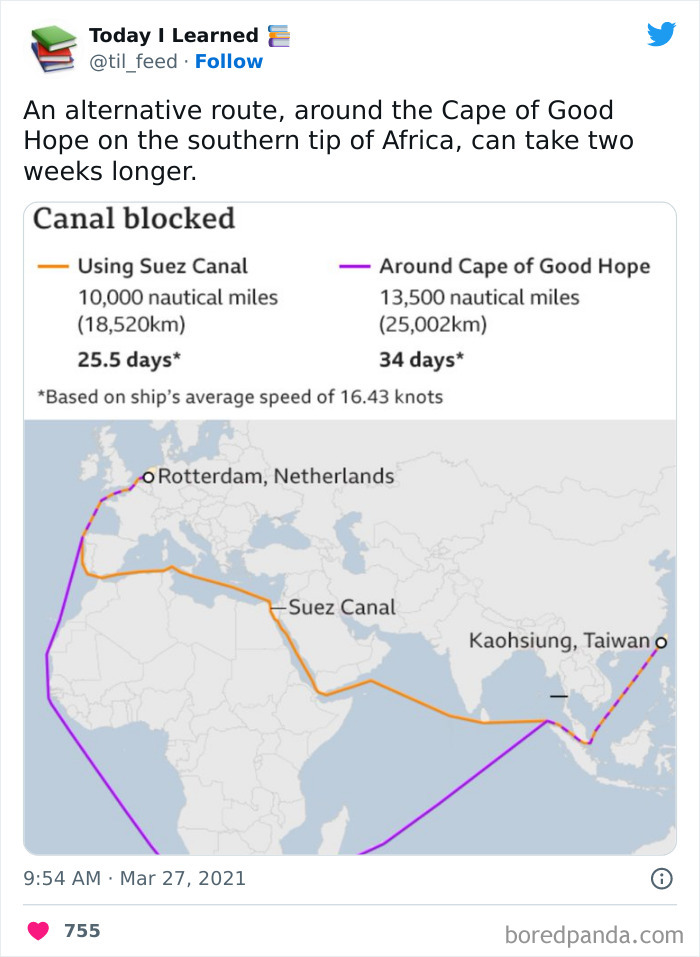Open the tweet info icon
This screenshot has height=957, width=700.
pos(661,879)
